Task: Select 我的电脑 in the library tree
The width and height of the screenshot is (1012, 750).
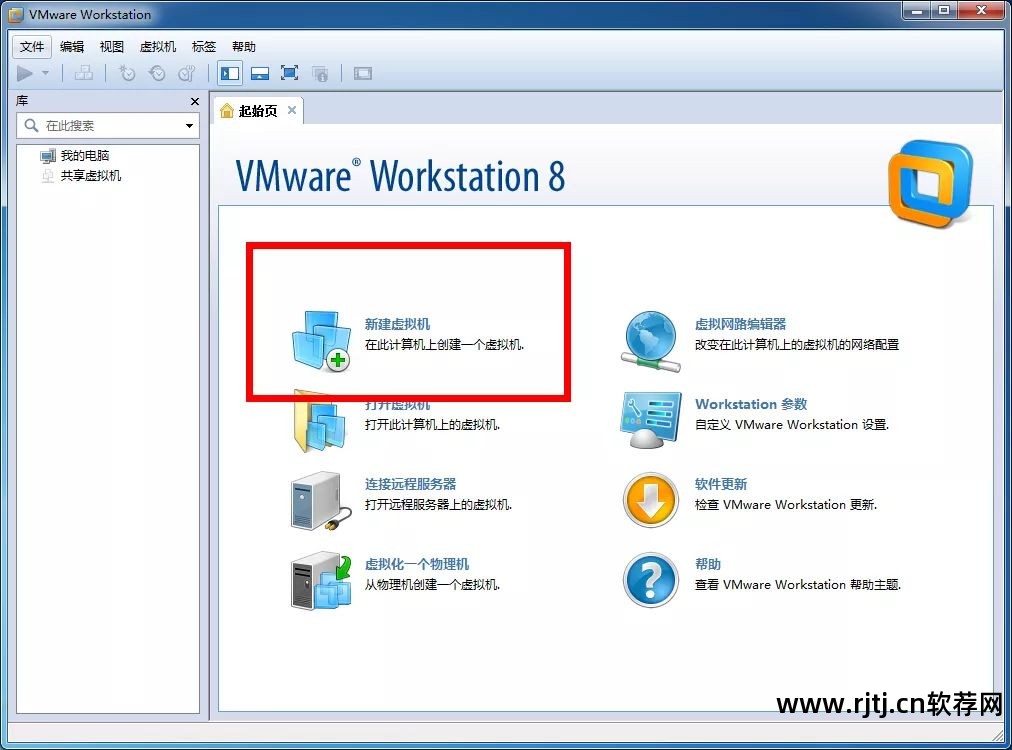Action: (85, 155)
